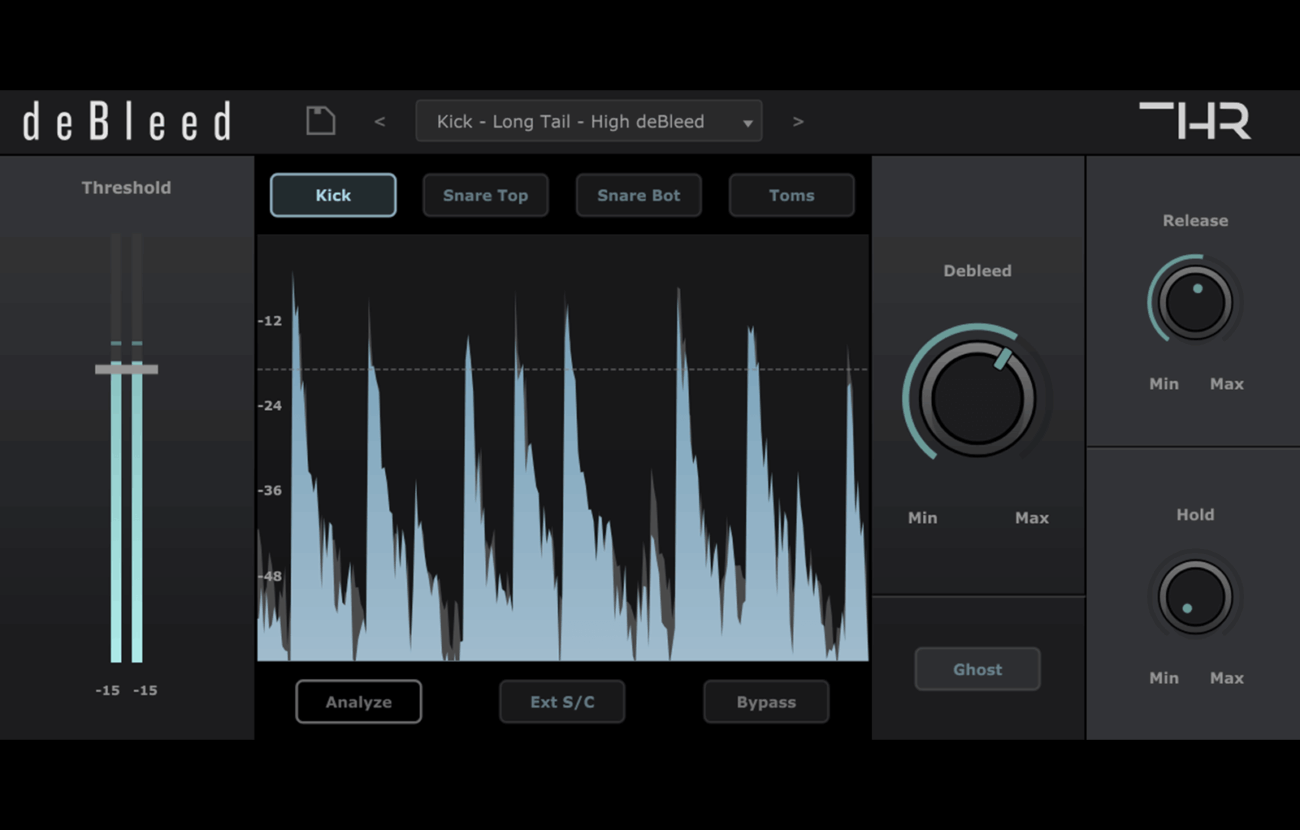Open the Kick - Long Tail preset dropdown
The width and height of the screenshot is (1300, 830).
tap(571, 122)
